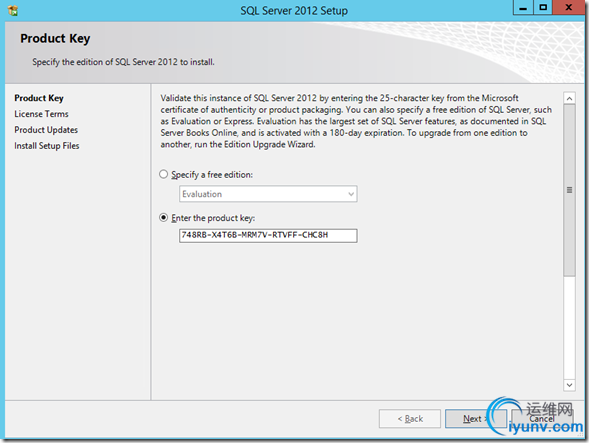The image size is (589, 443).
Task: Select License Terms in the steps list
Action: pos(41,114)
